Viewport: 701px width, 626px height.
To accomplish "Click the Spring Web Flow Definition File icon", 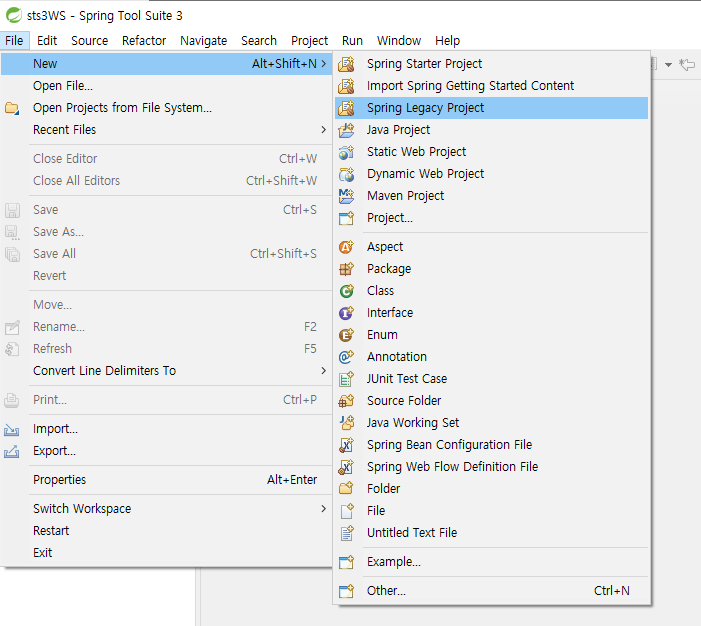I will point(346,467).
